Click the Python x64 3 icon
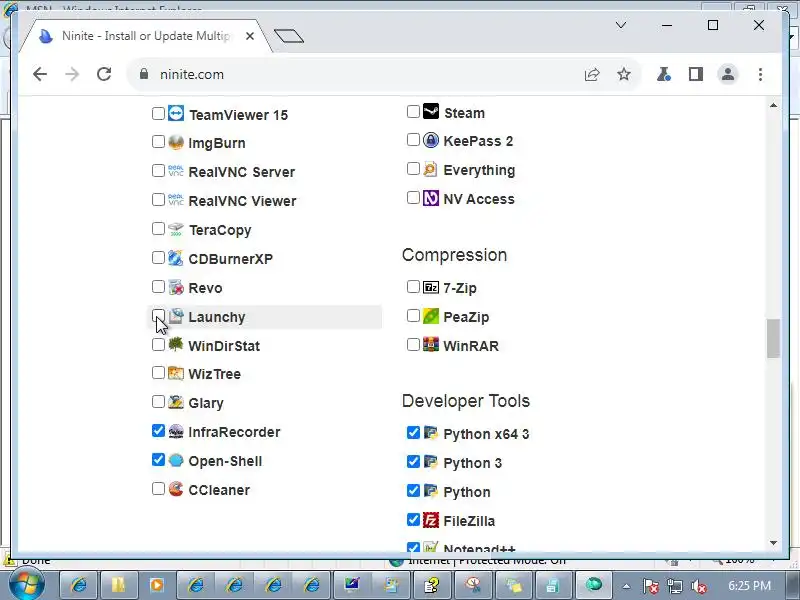This screenshot has width=800, height=600. click(x=431, y=433)
